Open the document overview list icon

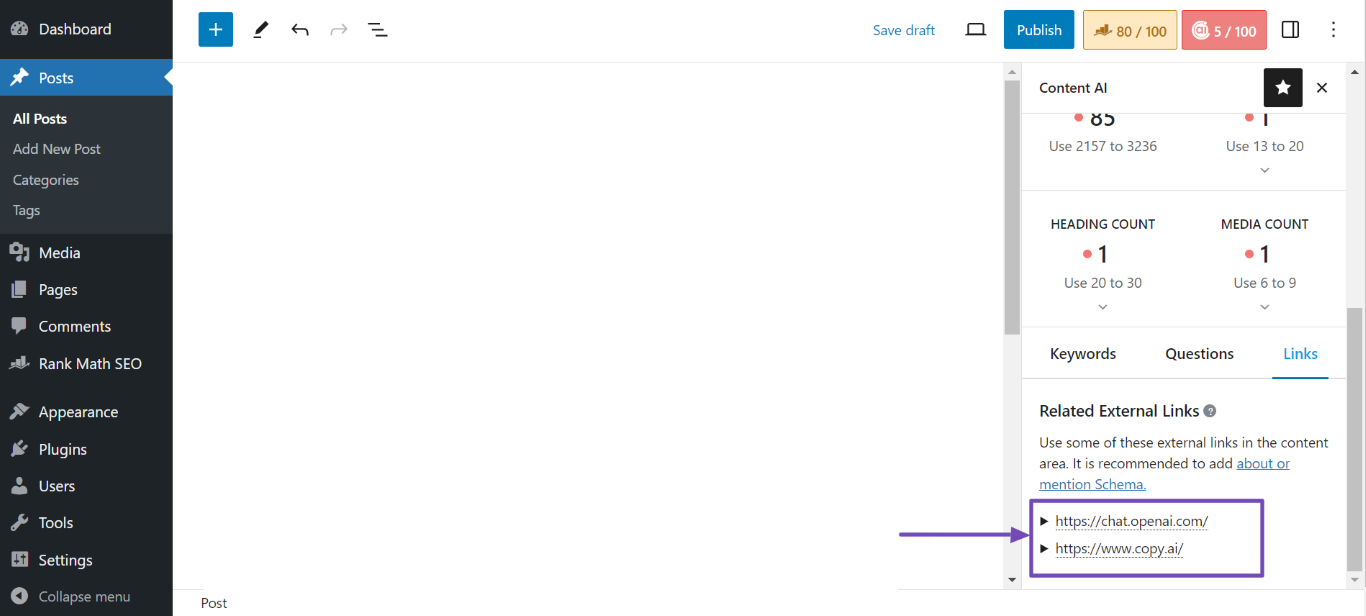(x=378, y=30)
